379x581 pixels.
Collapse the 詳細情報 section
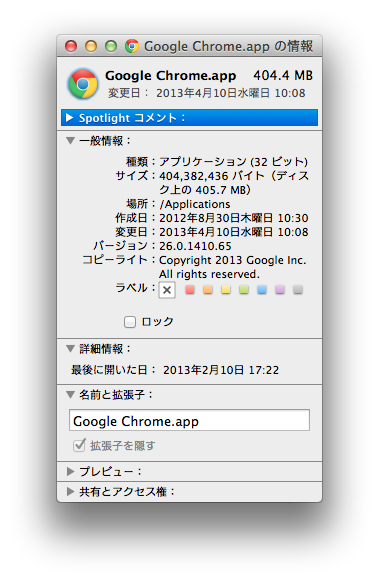(x=70, y=349)
